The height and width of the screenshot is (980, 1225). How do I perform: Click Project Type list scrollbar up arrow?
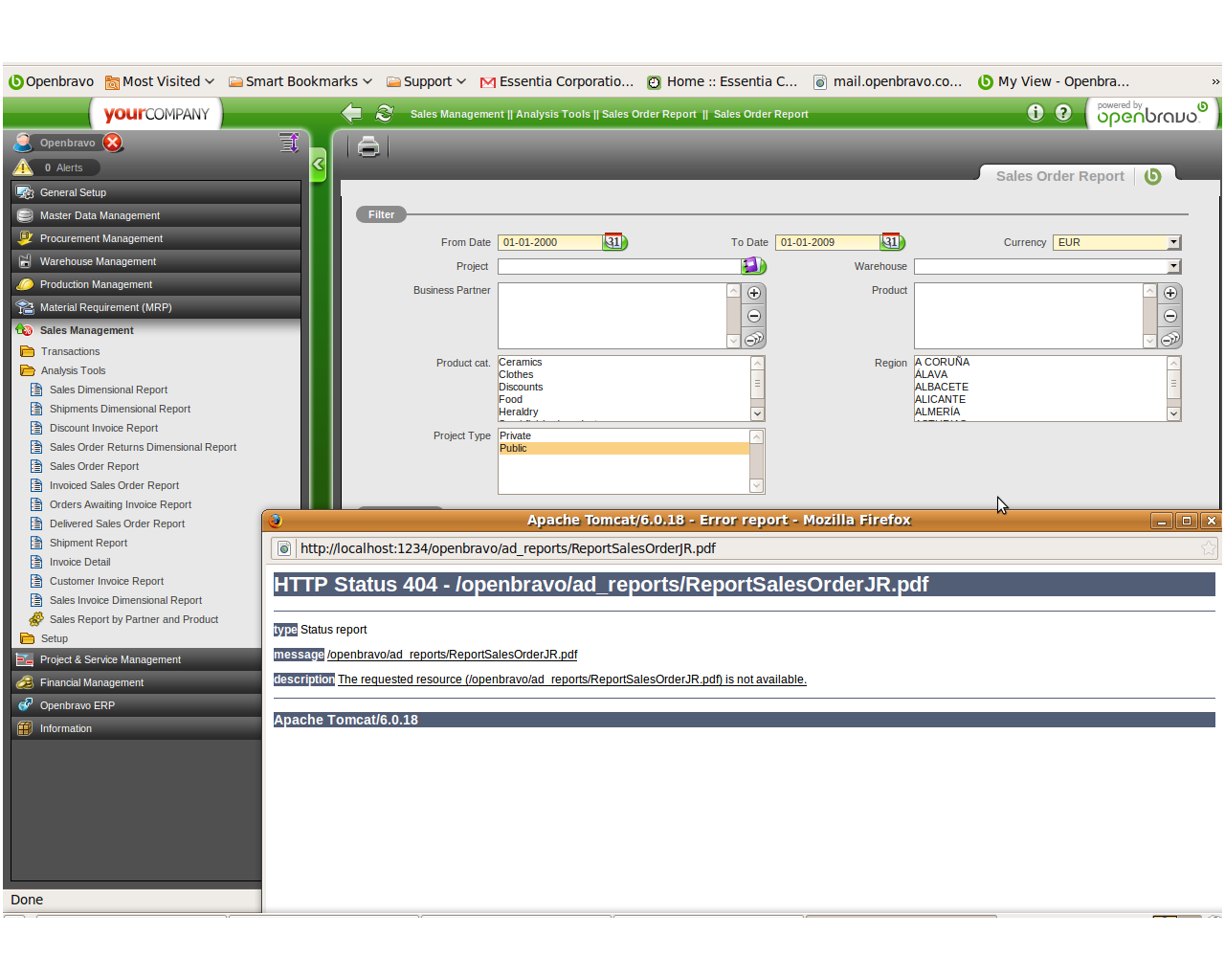tap(757, 436)
